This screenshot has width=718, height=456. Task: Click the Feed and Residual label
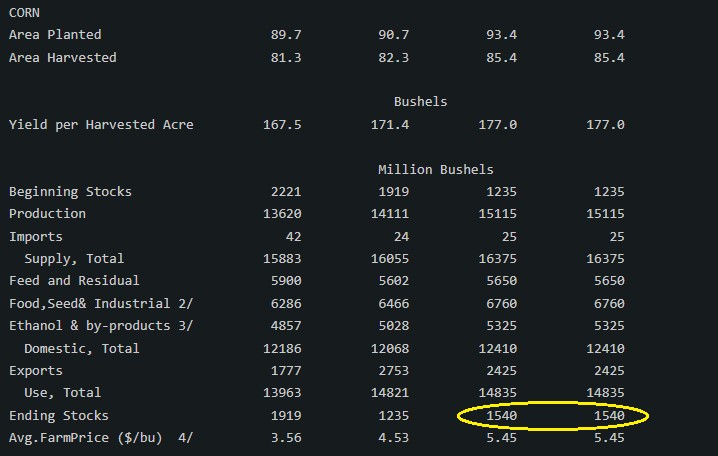(74, 281)
